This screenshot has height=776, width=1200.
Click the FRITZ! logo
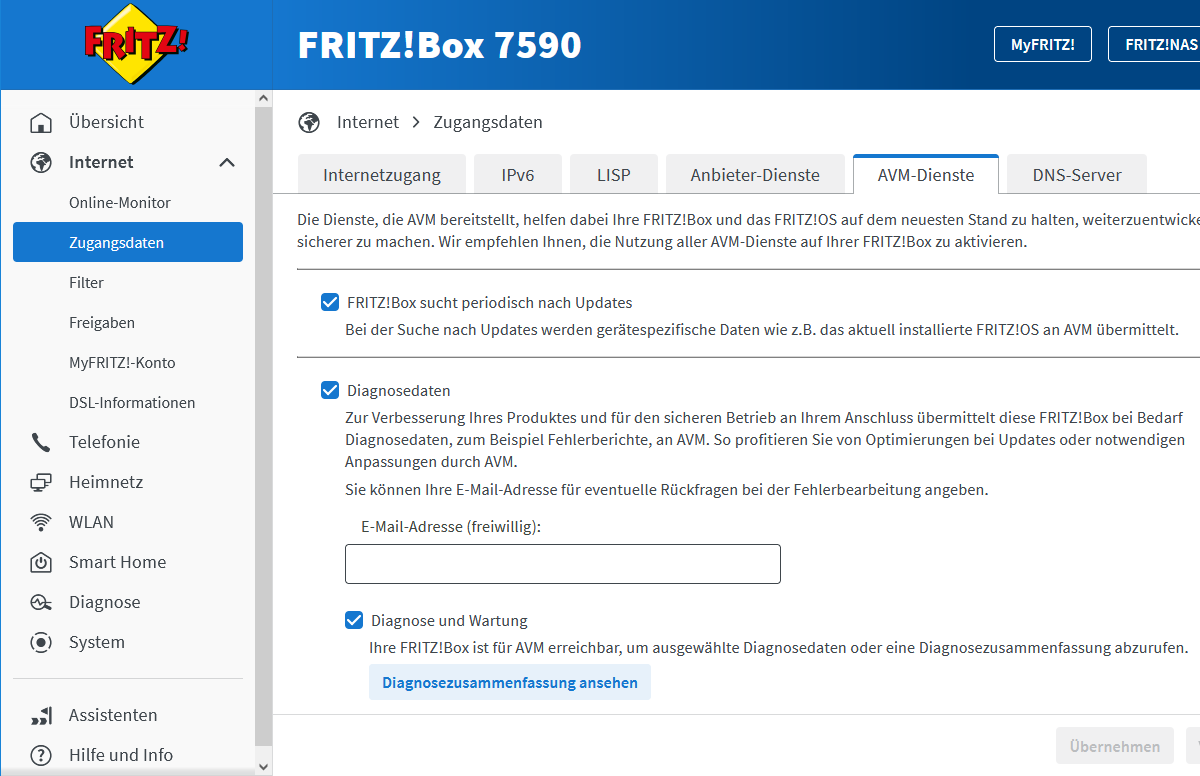[x=136, y=45]
